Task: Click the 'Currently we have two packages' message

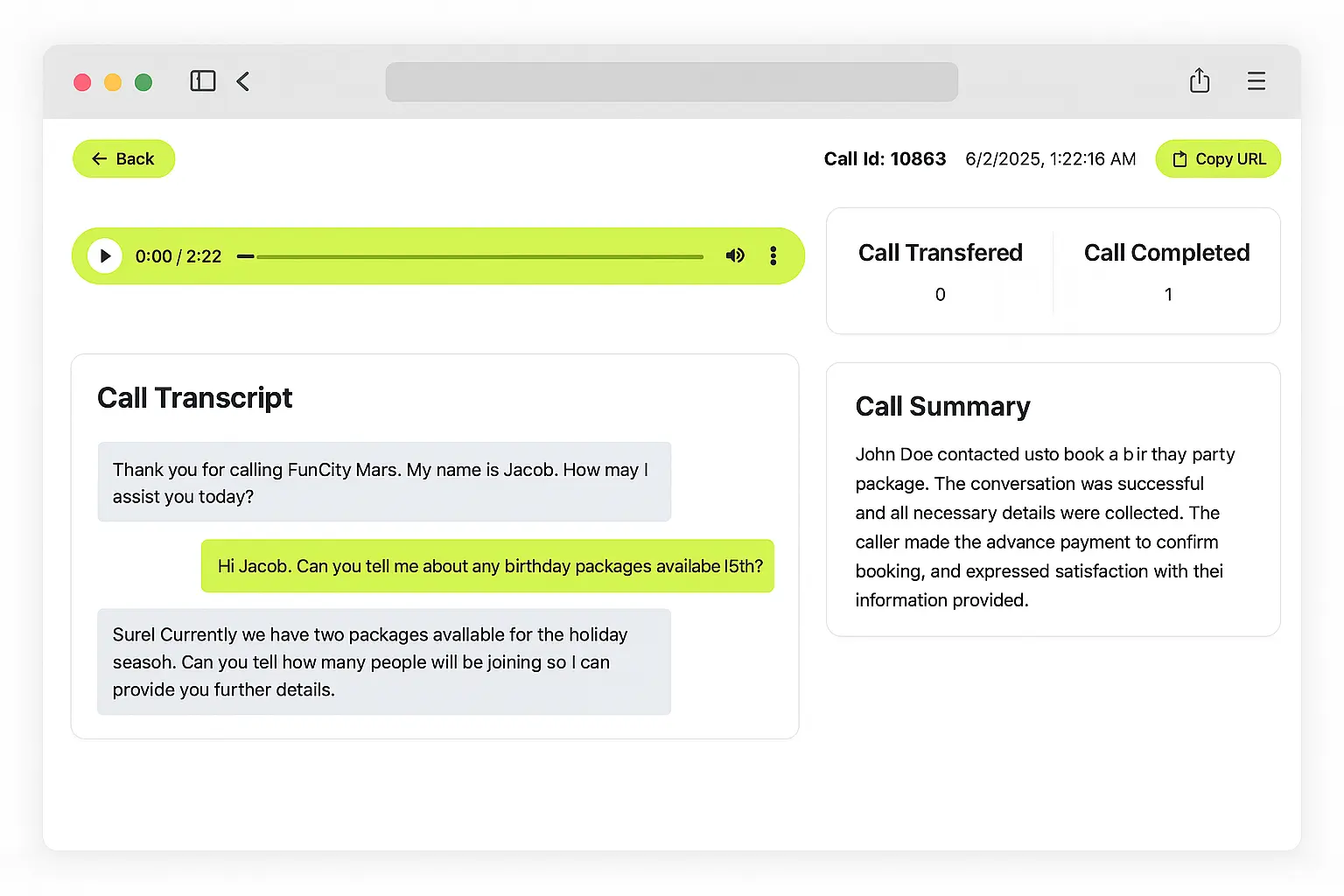Action: coord(384,661)
